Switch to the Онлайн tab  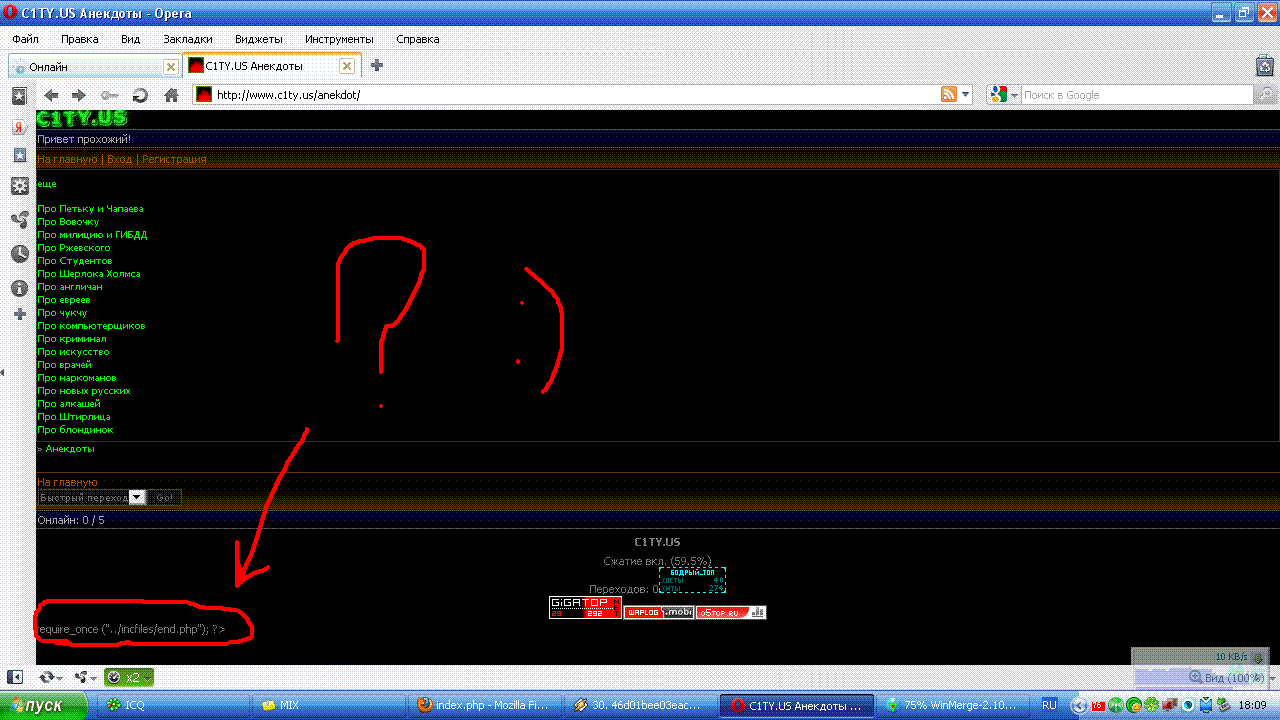[95, 67]
